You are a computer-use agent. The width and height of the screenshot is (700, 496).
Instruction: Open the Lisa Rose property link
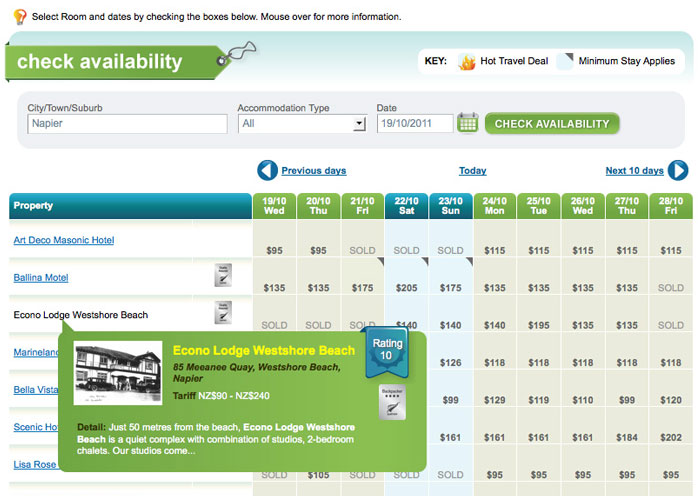[35, 464]
